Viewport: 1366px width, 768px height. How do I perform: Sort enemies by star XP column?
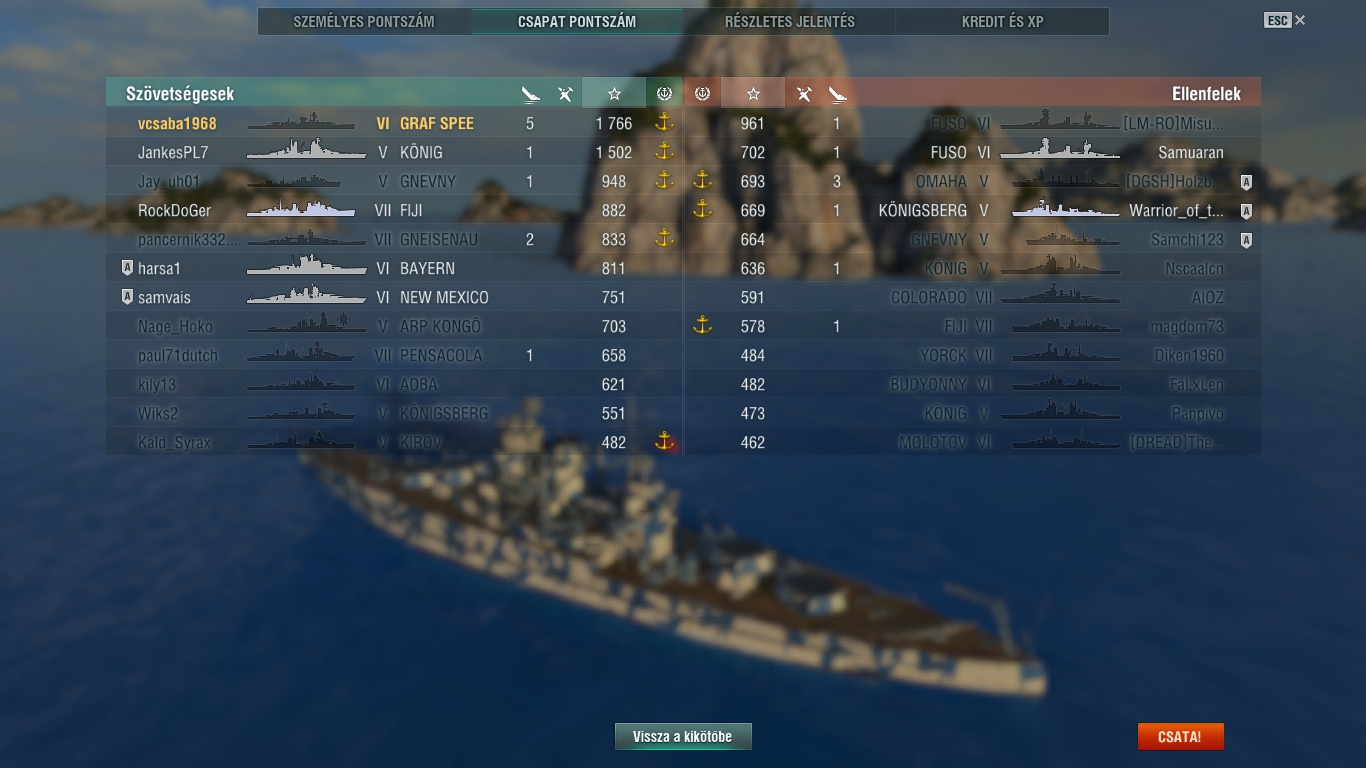[x=753, y=93]
